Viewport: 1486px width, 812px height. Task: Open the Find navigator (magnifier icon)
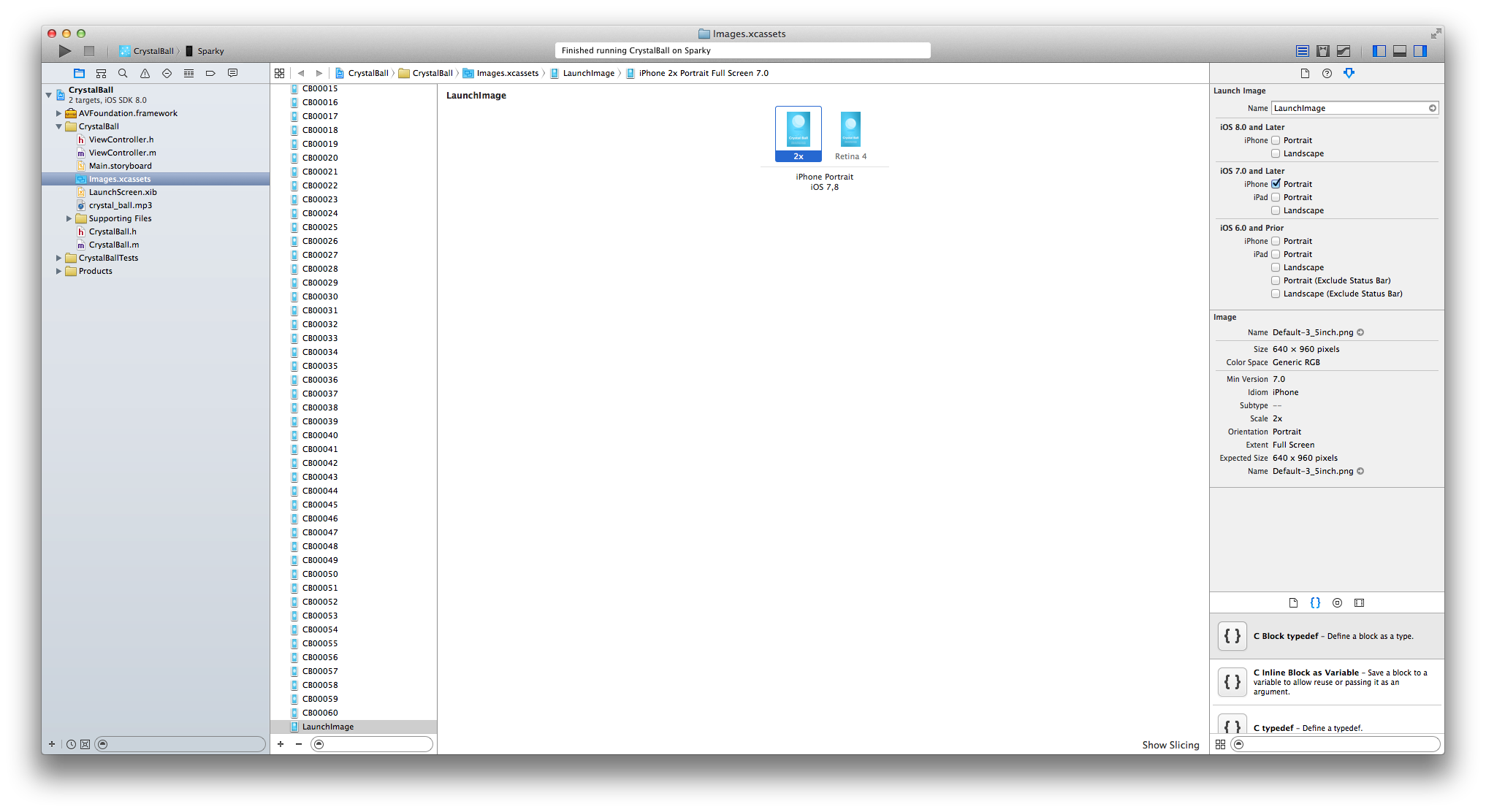123,73
